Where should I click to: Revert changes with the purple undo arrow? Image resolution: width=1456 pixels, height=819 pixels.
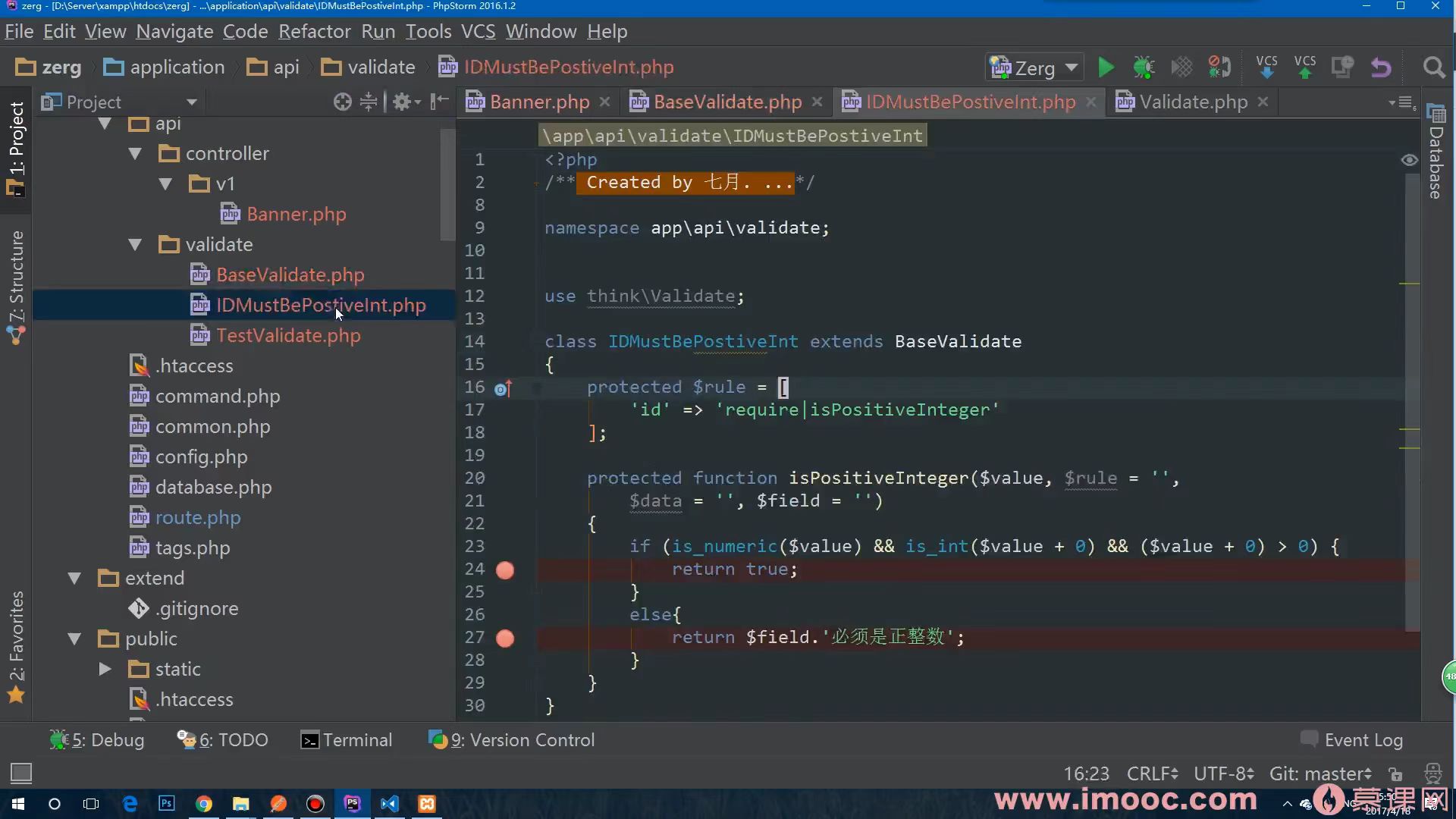click(1381, 67)
